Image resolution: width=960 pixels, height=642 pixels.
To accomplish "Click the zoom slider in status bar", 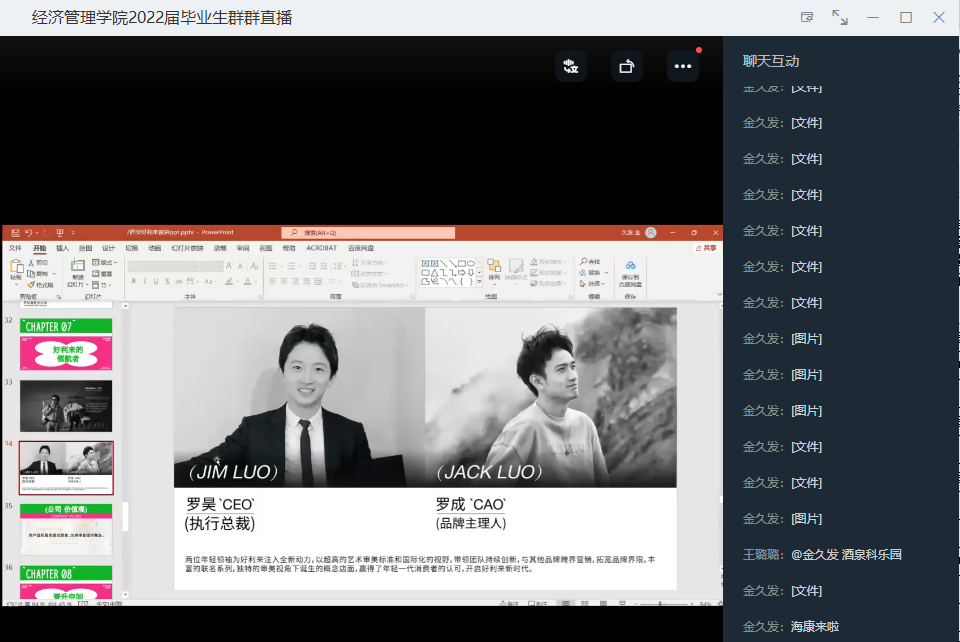I will tap(660, 604).
